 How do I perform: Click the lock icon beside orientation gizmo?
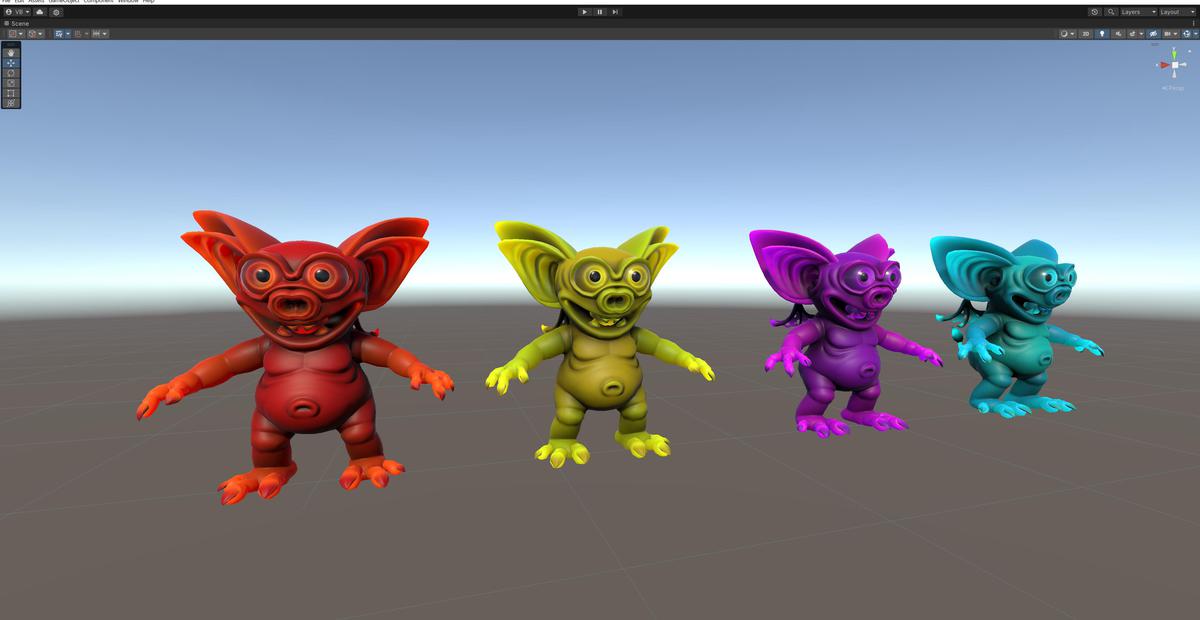[1190, 51]
